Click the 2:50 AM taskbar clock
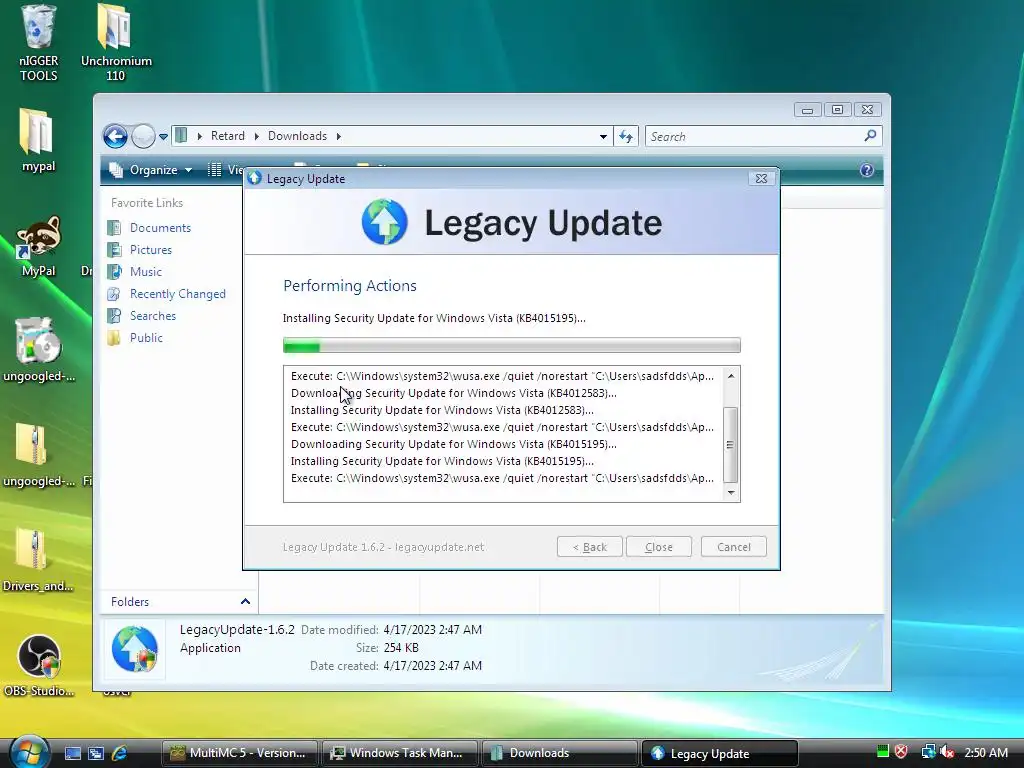This screenshot has height=768, width=1024. 985,752
